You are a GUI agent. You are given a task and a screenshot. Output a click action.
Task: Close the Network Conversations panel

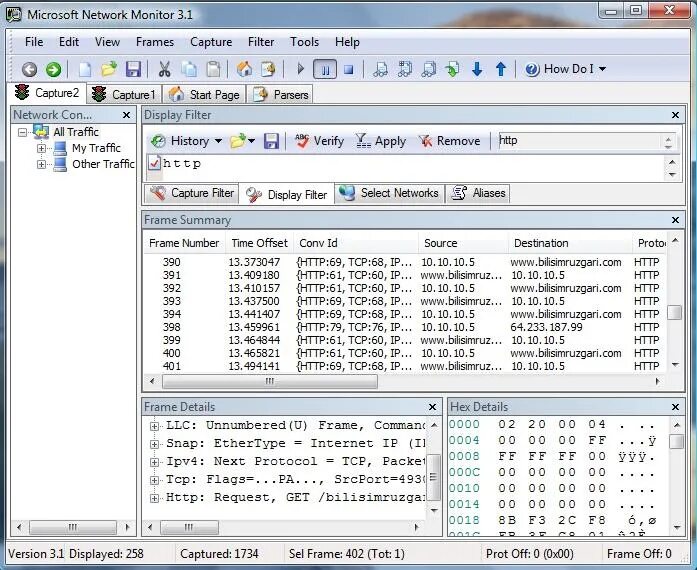127,115
